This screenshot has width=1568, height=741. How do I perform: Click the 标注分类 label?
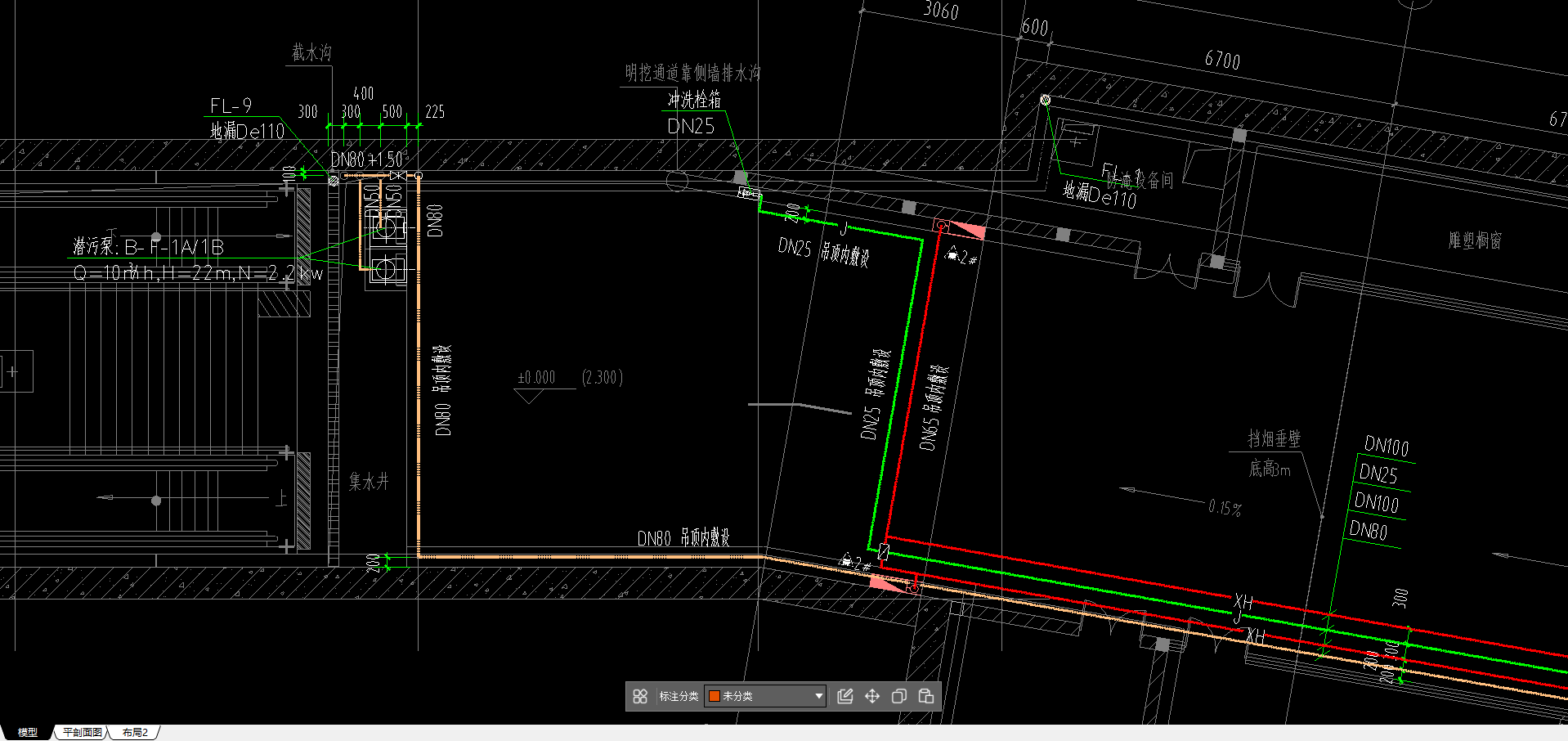679,696
